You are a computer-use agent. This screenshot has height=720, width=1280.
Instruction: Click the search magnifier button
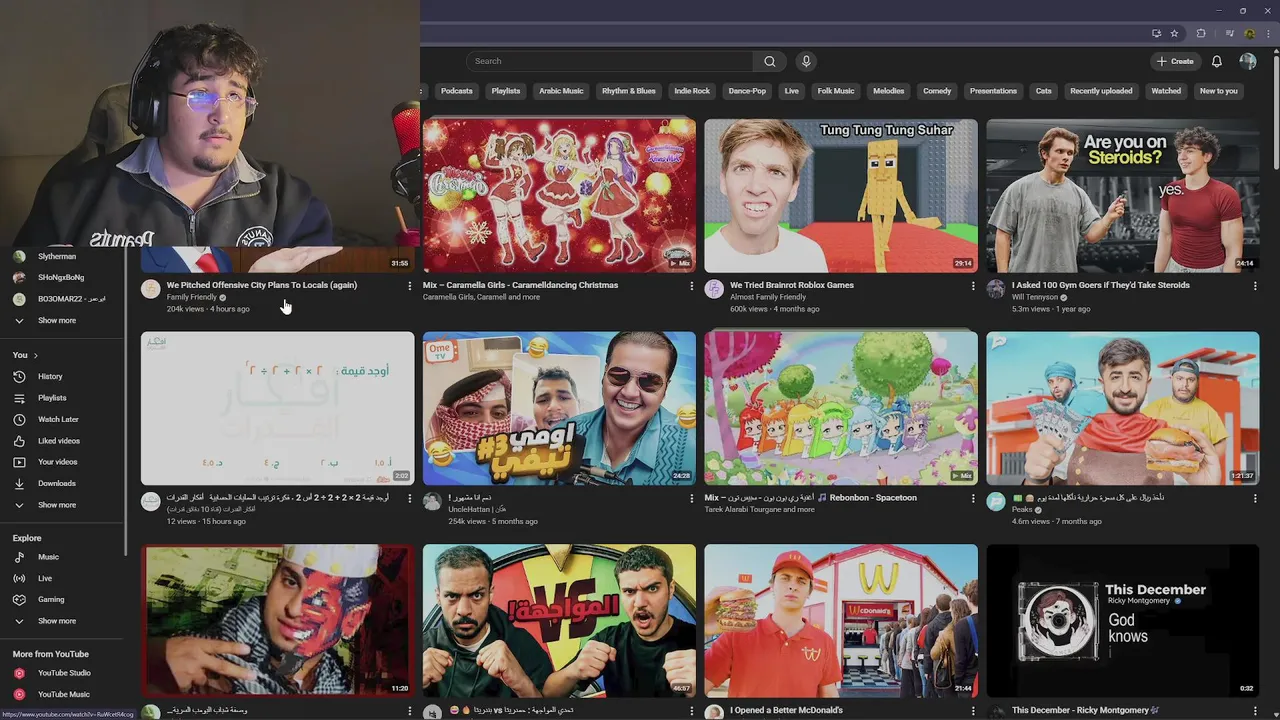(769, 61)
